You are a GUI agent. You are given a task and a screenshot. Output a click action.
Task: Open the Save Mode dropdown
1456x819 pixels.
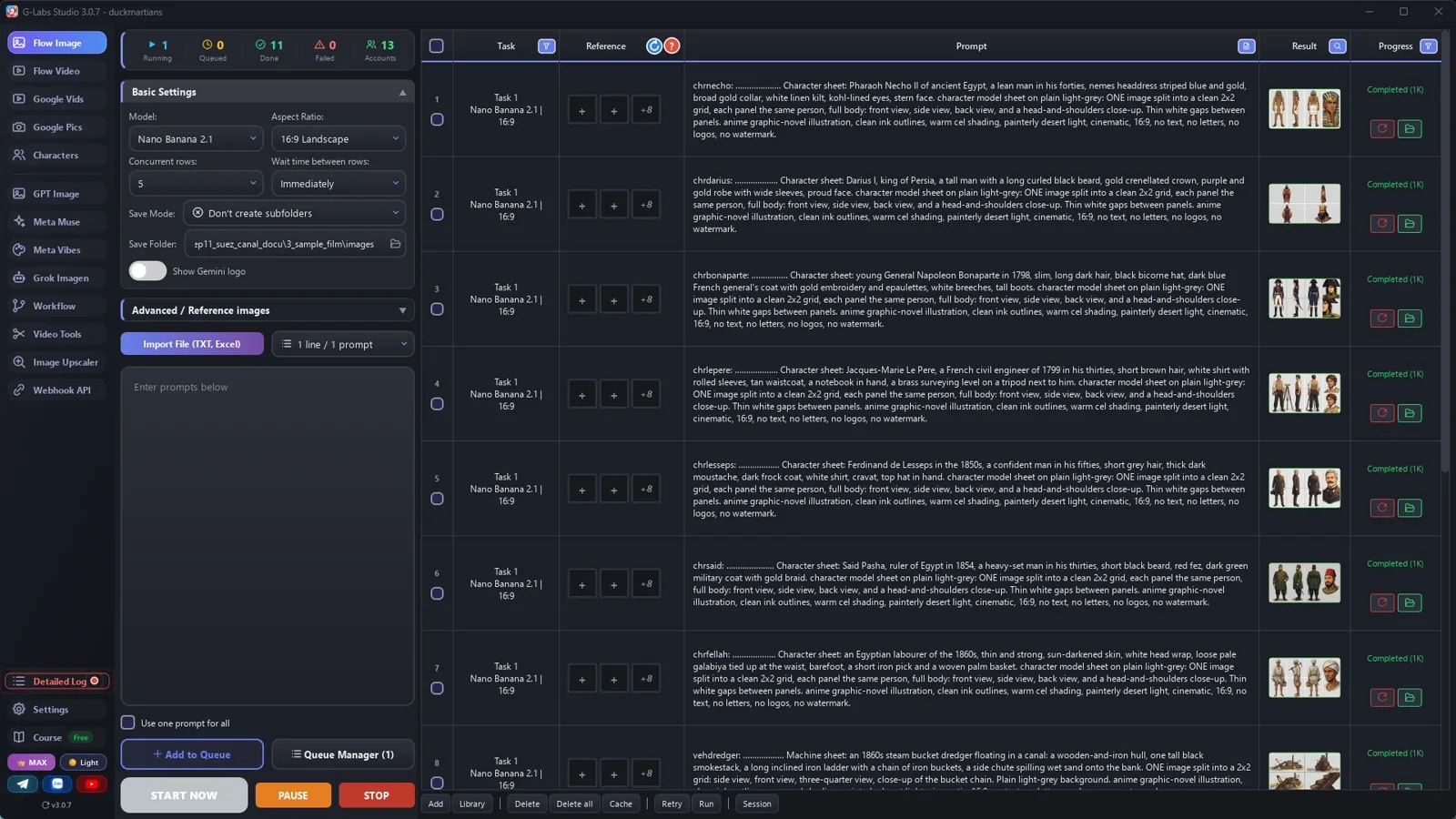295,213
